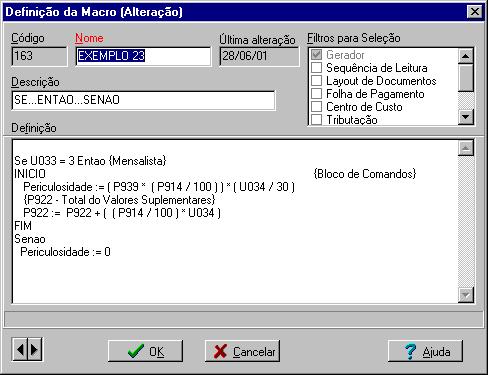Check the Folha de Pagamento filter

tap(316, 94)
